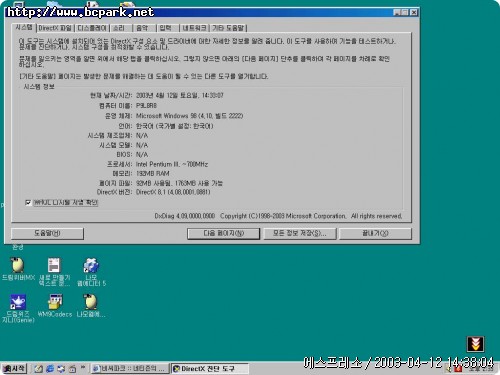Click the Intel Pentium III ~700MHz processor value
500x375 pixels.
tap(172, 164)
